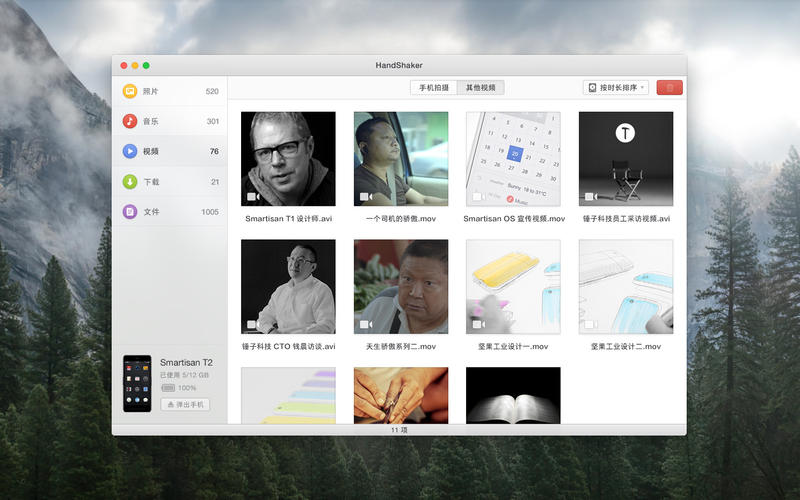Open the green 下载 (Downloads) icon
The height and width of the screenshot is (500, 800).
click(130, 181)
